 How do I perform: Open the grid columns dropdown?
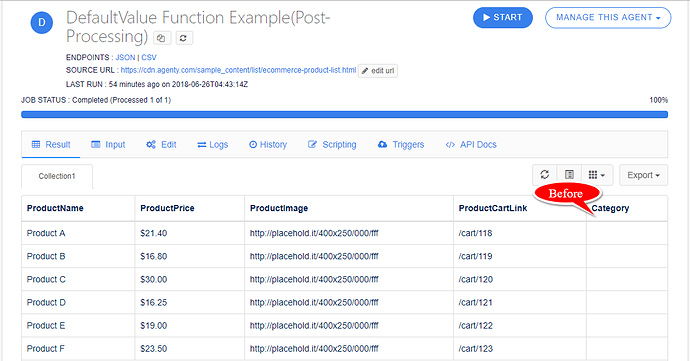point(597,175)
